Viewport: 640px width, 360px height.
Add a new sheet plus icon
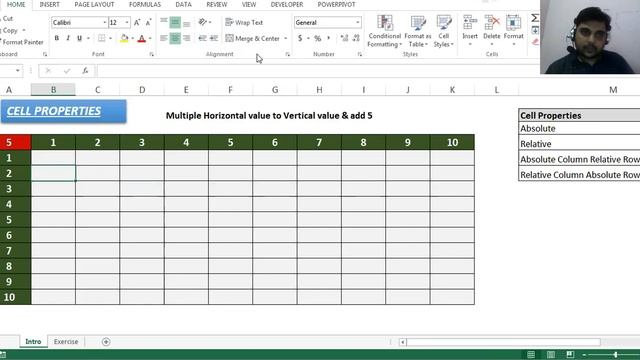click(106, 342)
